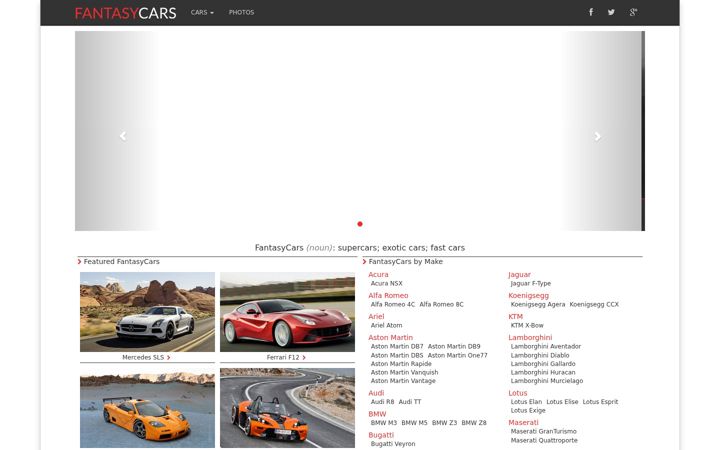Image resolution: width=720 pixels, height=450 pixels.
Task: Click the FantasyCars logo
Action: pyautogui.click(x=125, y=13)
